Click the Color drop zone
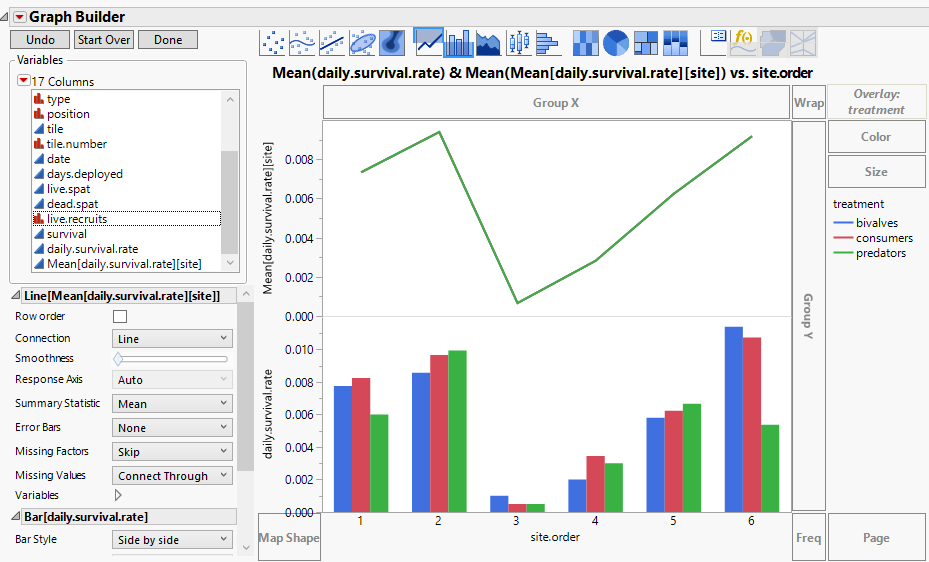Screen dimensions: 929x562 876,137
